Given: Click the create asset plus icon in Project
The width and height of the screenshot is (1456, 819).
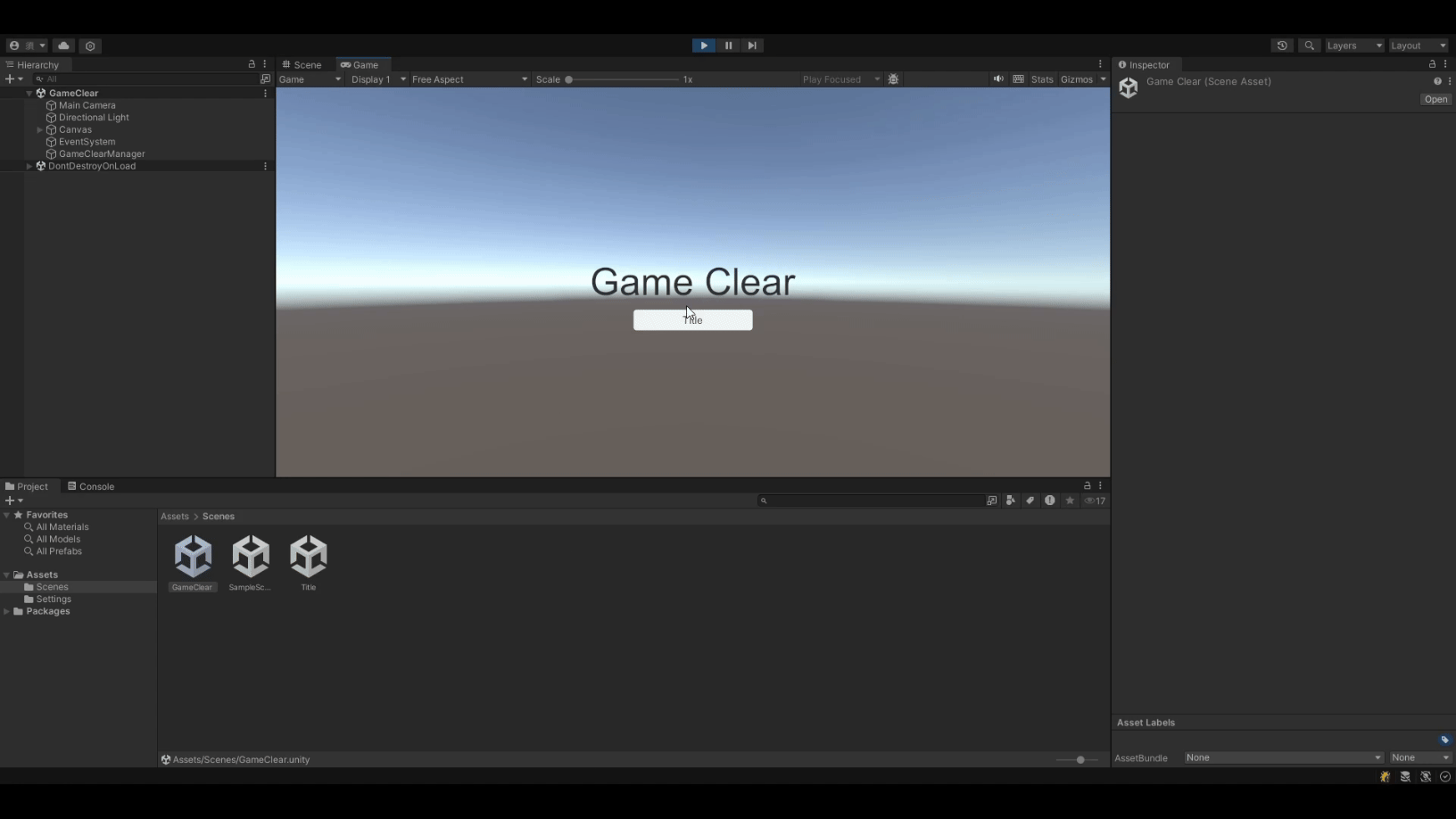Looking at the screenshot, I should (9, 500).
